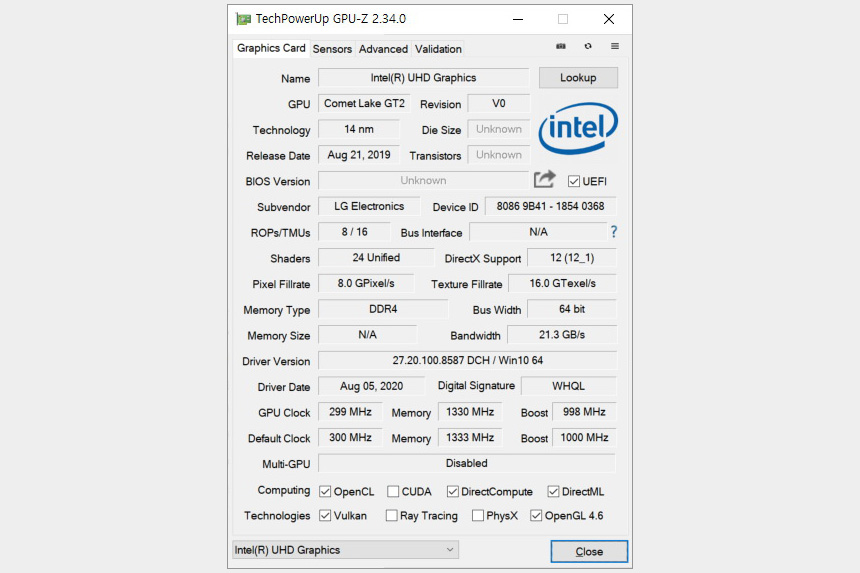The image size is (860, 573).
Task: Switch to the Advanced tab
Action: click(383, 49)
